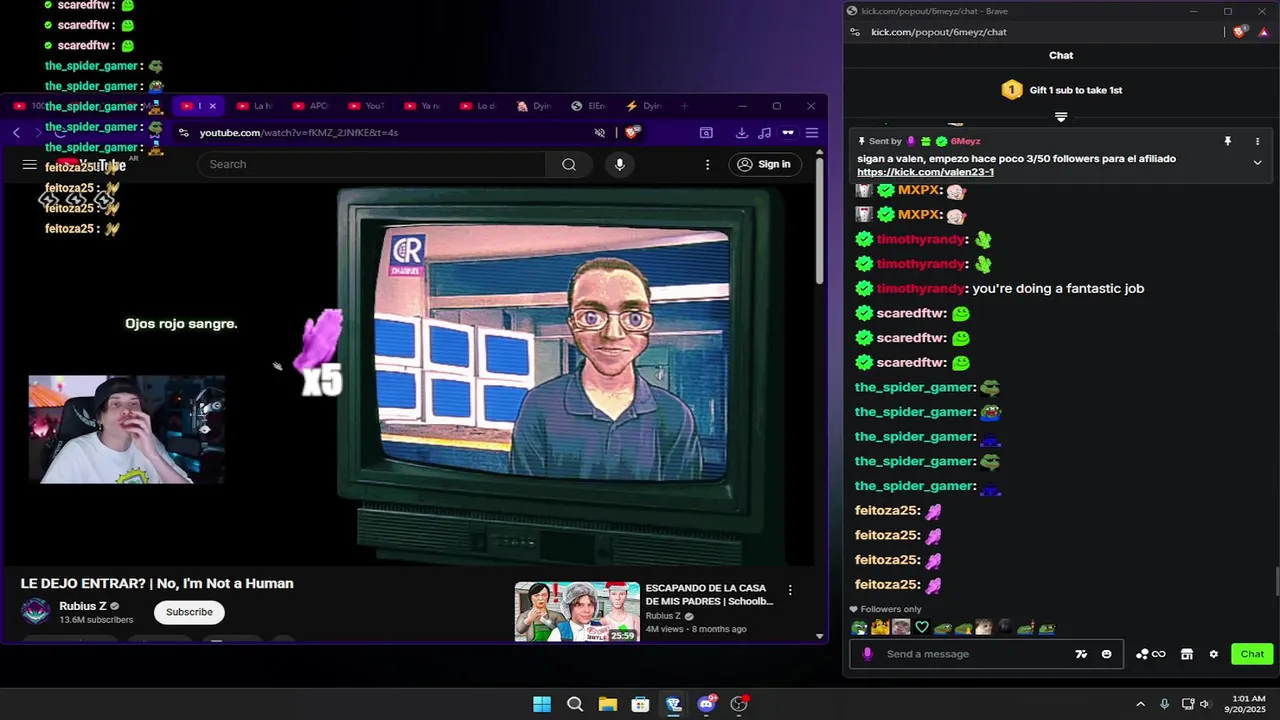Open site settings icon in Kick window
This screenshot has height=720, width=1280.
point(854,32)
